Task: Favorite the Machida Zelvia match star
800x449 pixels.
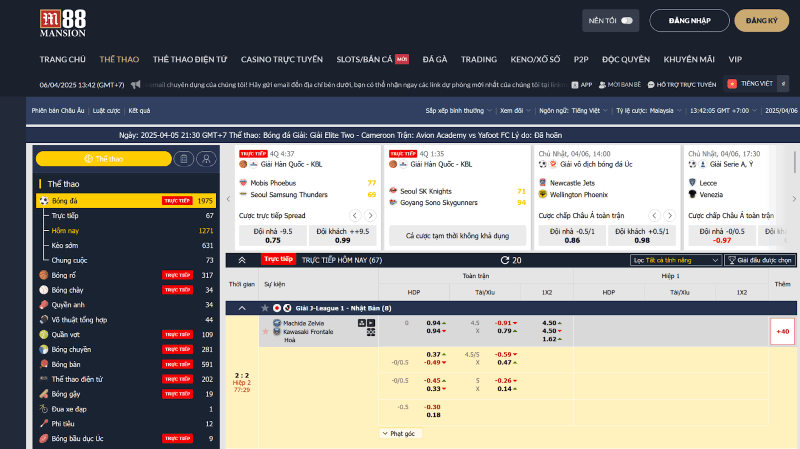Action: (x=265, y=332)
